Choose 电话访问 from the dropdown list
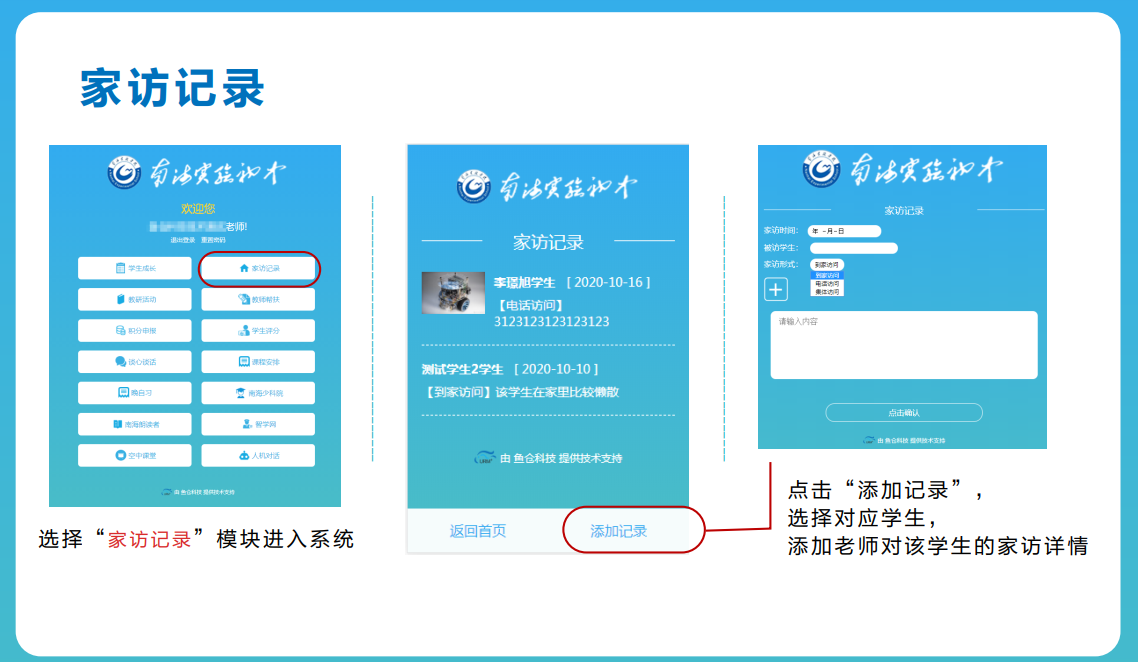Image resolution: width=1138 pixels, height=662 pixels. [827, 284]
